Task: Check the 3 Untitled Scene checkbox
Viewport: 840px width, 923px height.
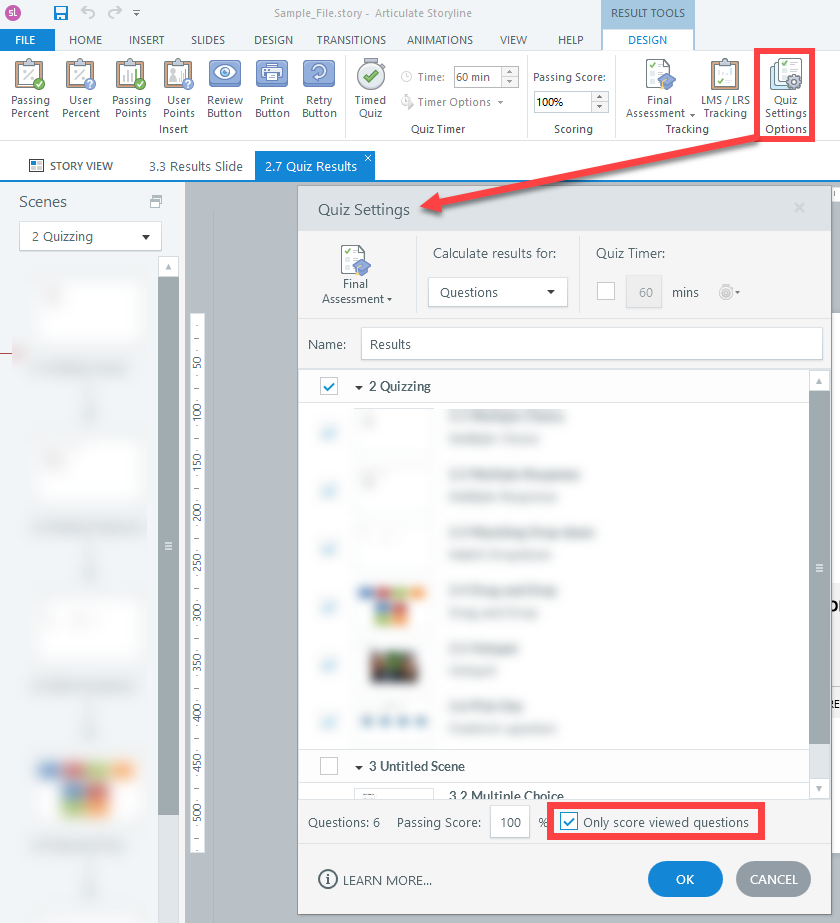Action: point(328,766)
